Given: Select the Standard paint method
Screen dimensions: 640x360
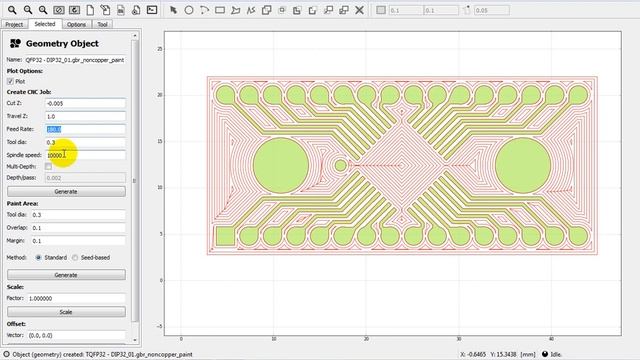Looking at the screenshot, I should [38, 258].
